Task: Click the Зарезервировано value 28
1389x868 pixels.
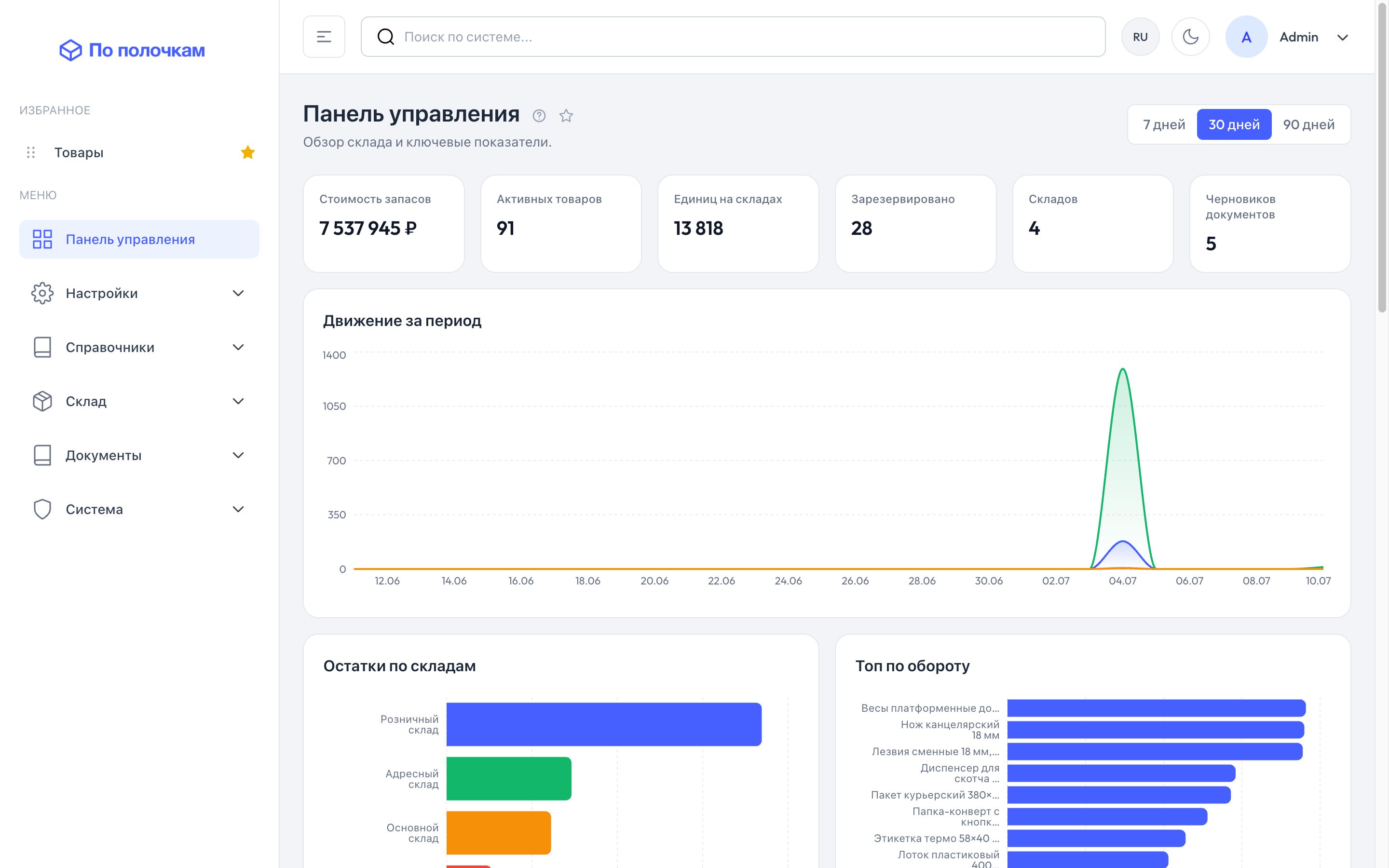Action: [861, 228]
